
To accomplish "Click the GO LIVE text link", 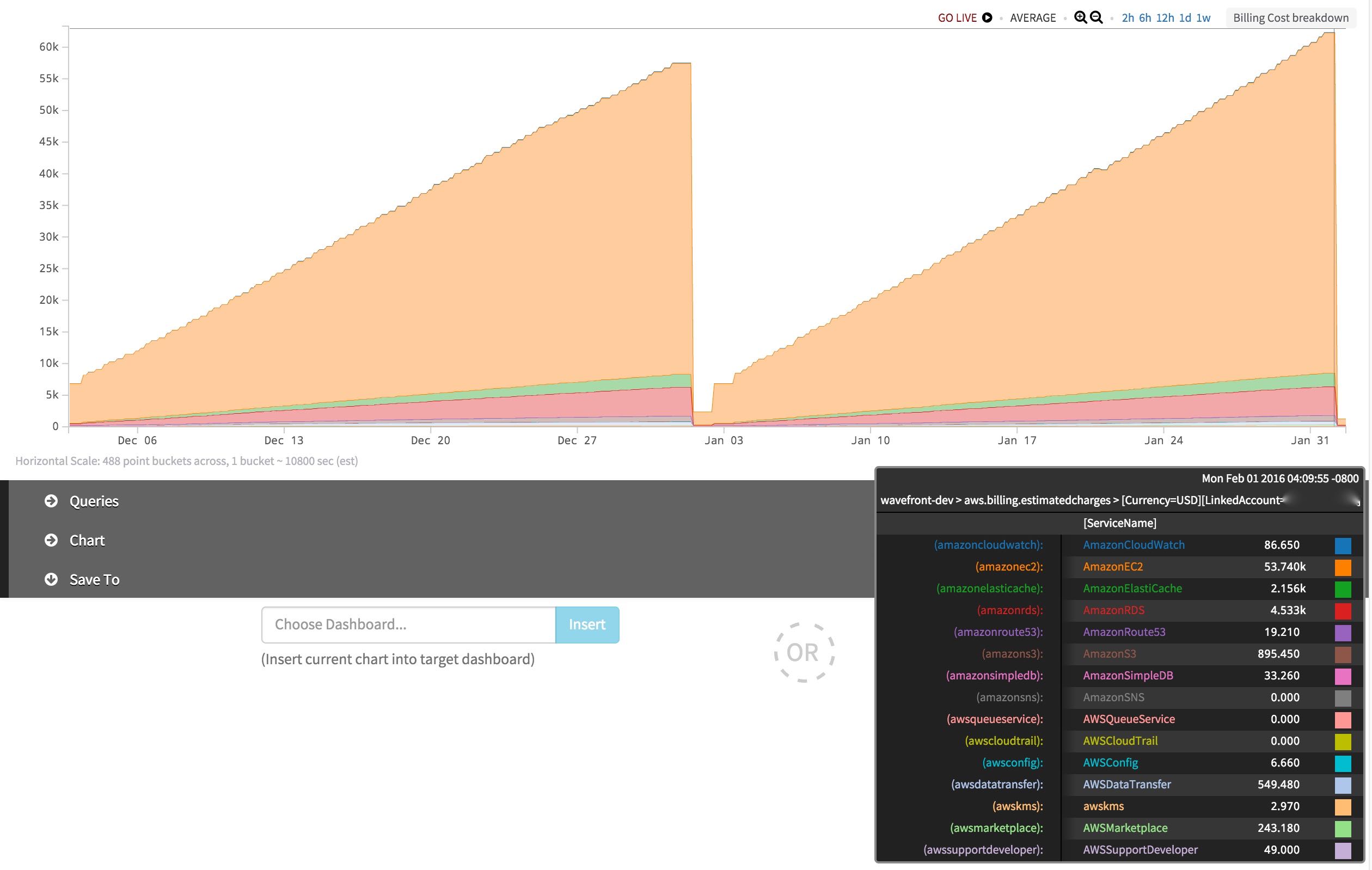I will point(957,17).
